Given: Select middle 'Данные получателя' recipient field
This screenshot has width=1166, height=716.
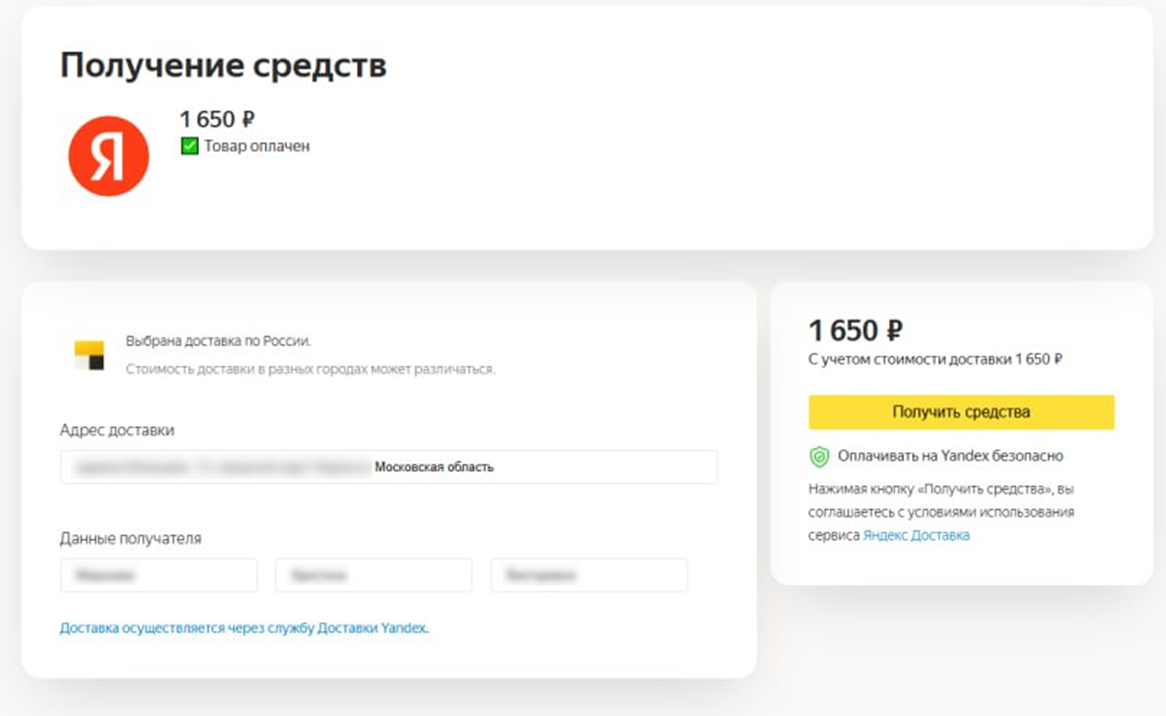Looking at the screenshot, I should coord(373,575).
